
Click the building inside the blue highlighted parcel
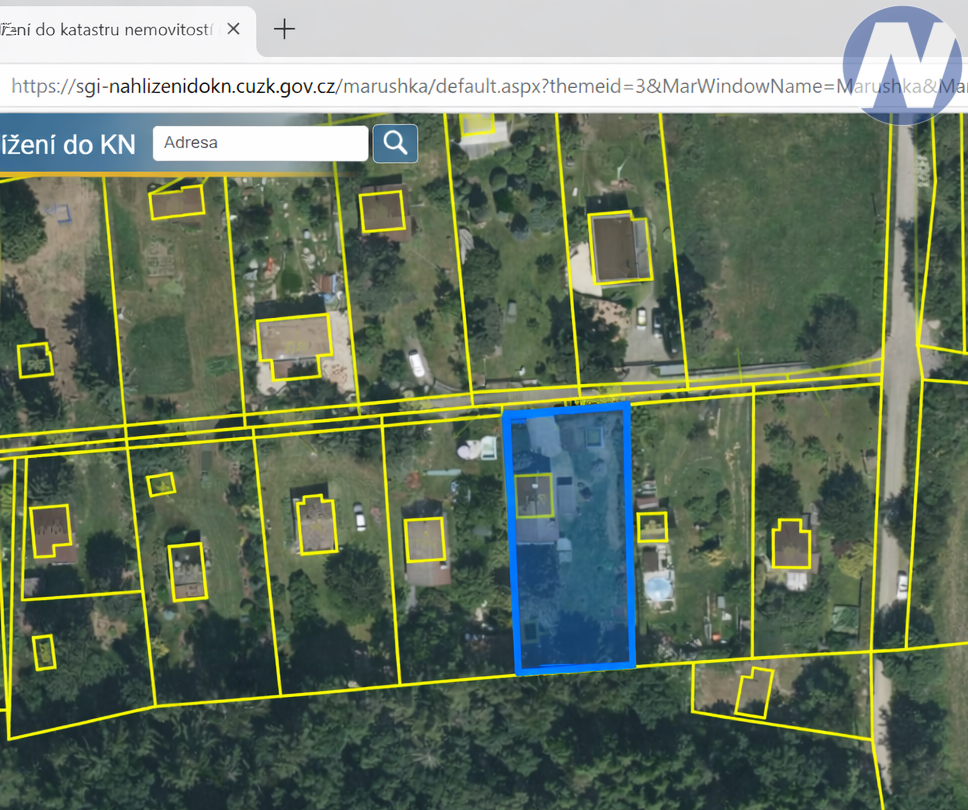(x=533, y=495)
